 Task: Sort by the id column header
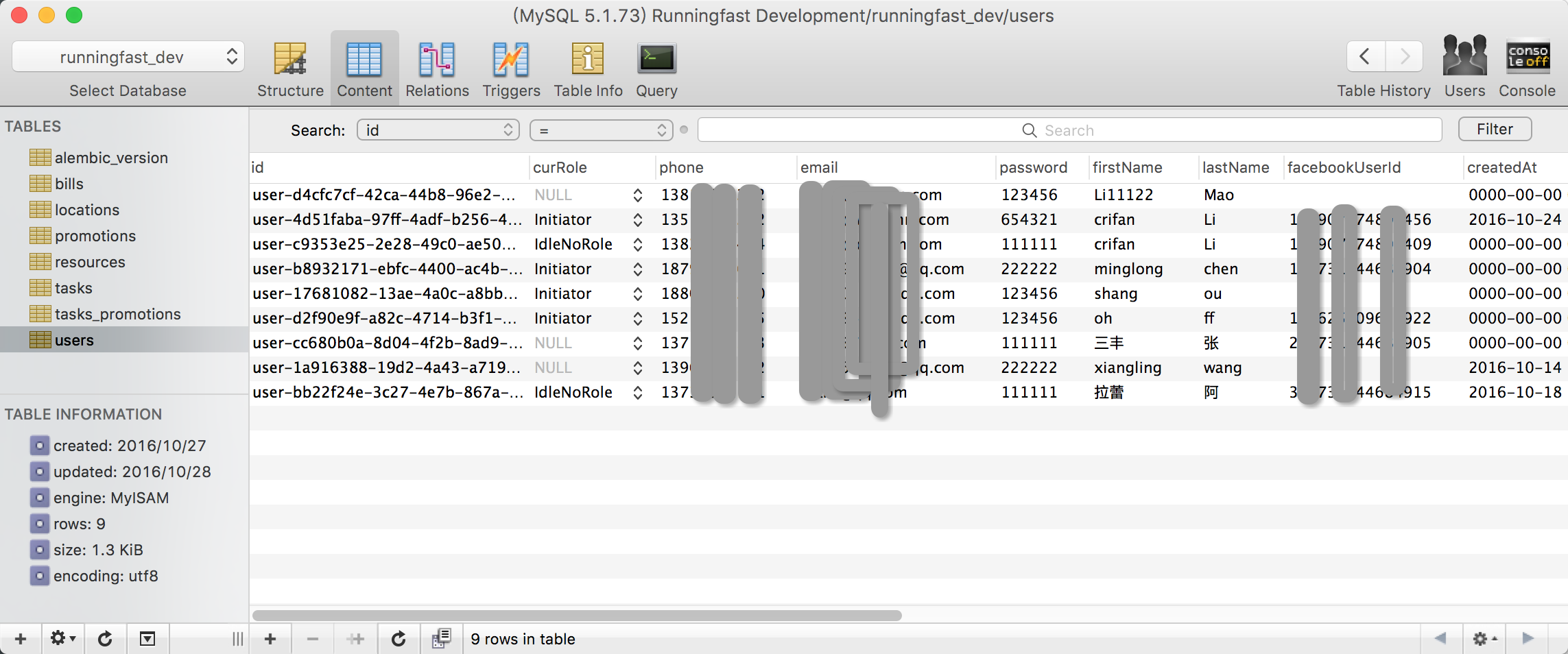coord(390,167)
